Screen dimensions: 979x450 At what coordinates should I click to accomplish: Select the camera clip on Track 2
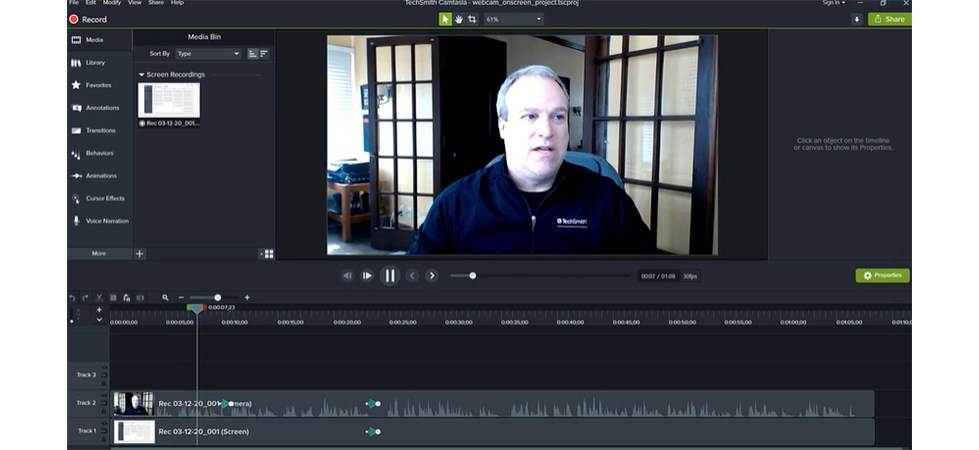tap(493, 404)
